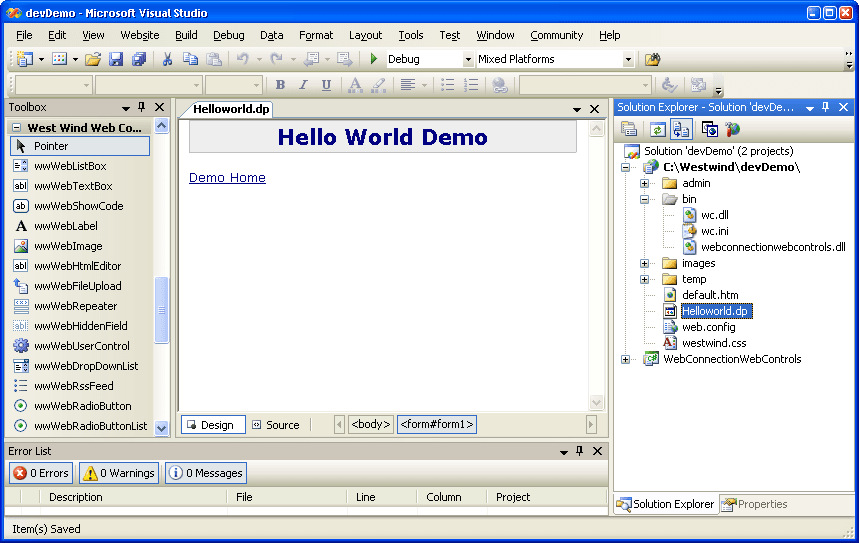Switch to the Properties tab
The image size is (859, 543).
tap(755, 504)
